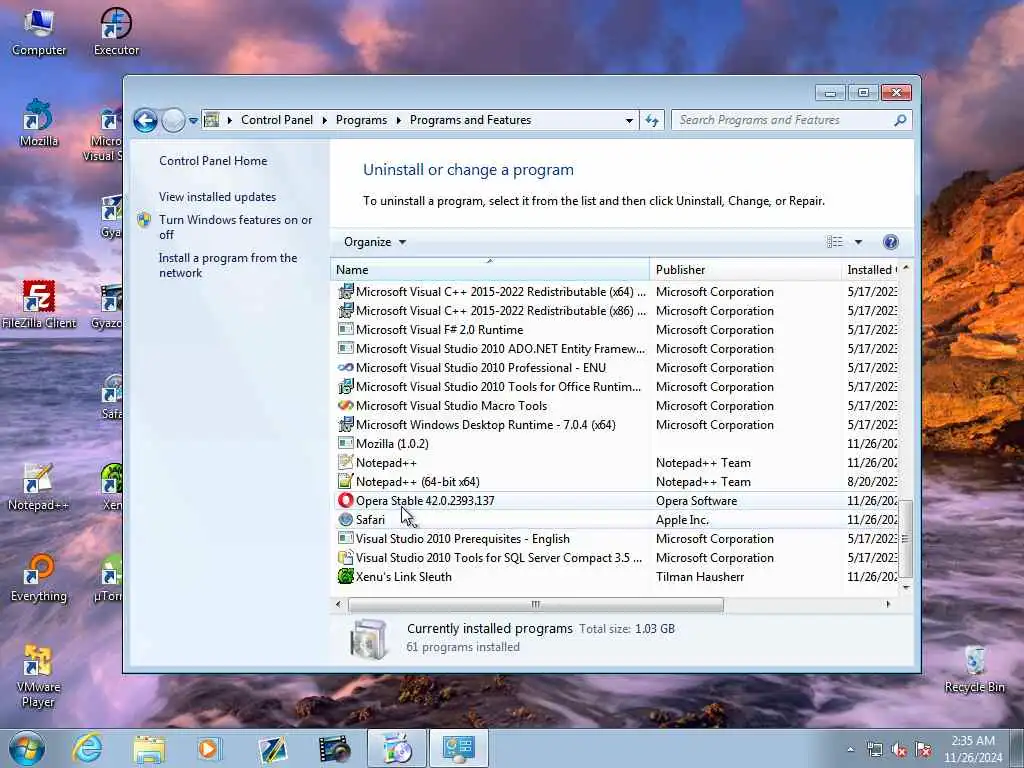This screenshot has width=1024, height=768.
Task: Click the muted volume tray icon
Action: pos(899,750)
